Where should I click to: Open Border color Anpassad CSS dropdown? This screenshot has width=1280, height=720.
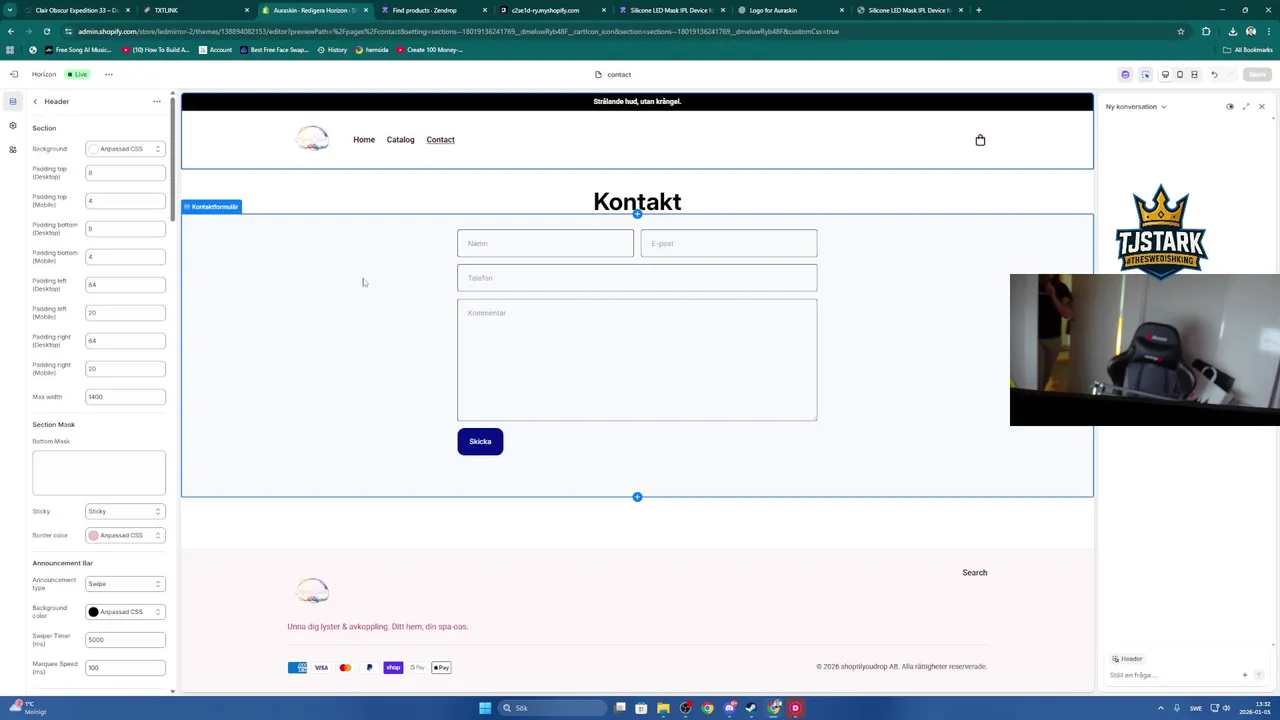tap(125, 535)
